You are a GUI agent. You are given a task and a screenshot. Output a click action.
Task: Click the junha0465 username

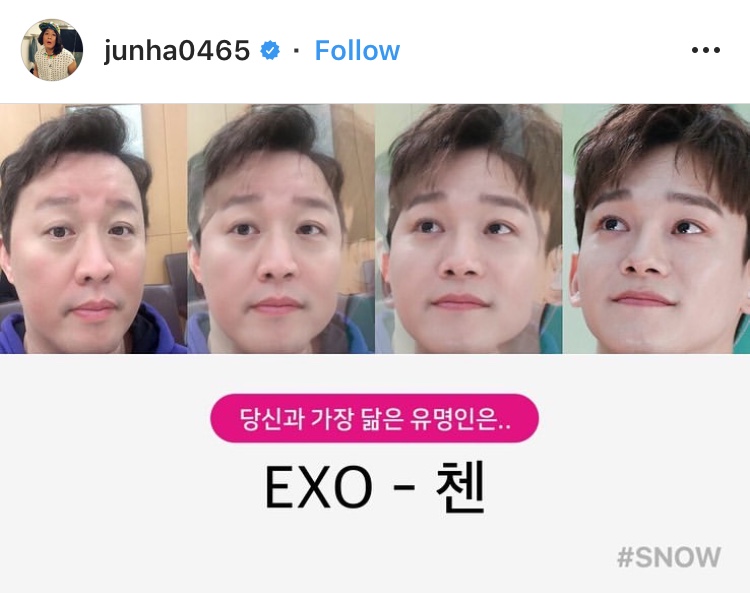[x=176, y=50]
